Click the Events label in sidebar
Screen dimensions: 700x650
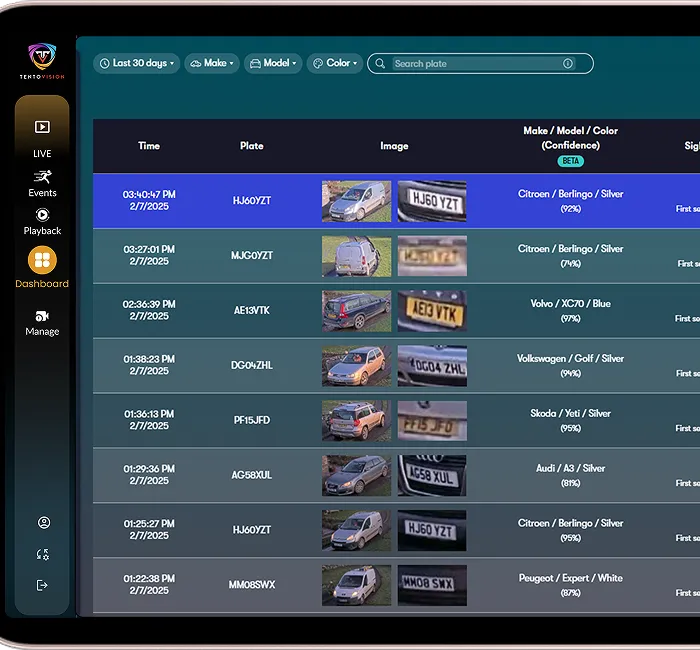click(x=42, y=193)
